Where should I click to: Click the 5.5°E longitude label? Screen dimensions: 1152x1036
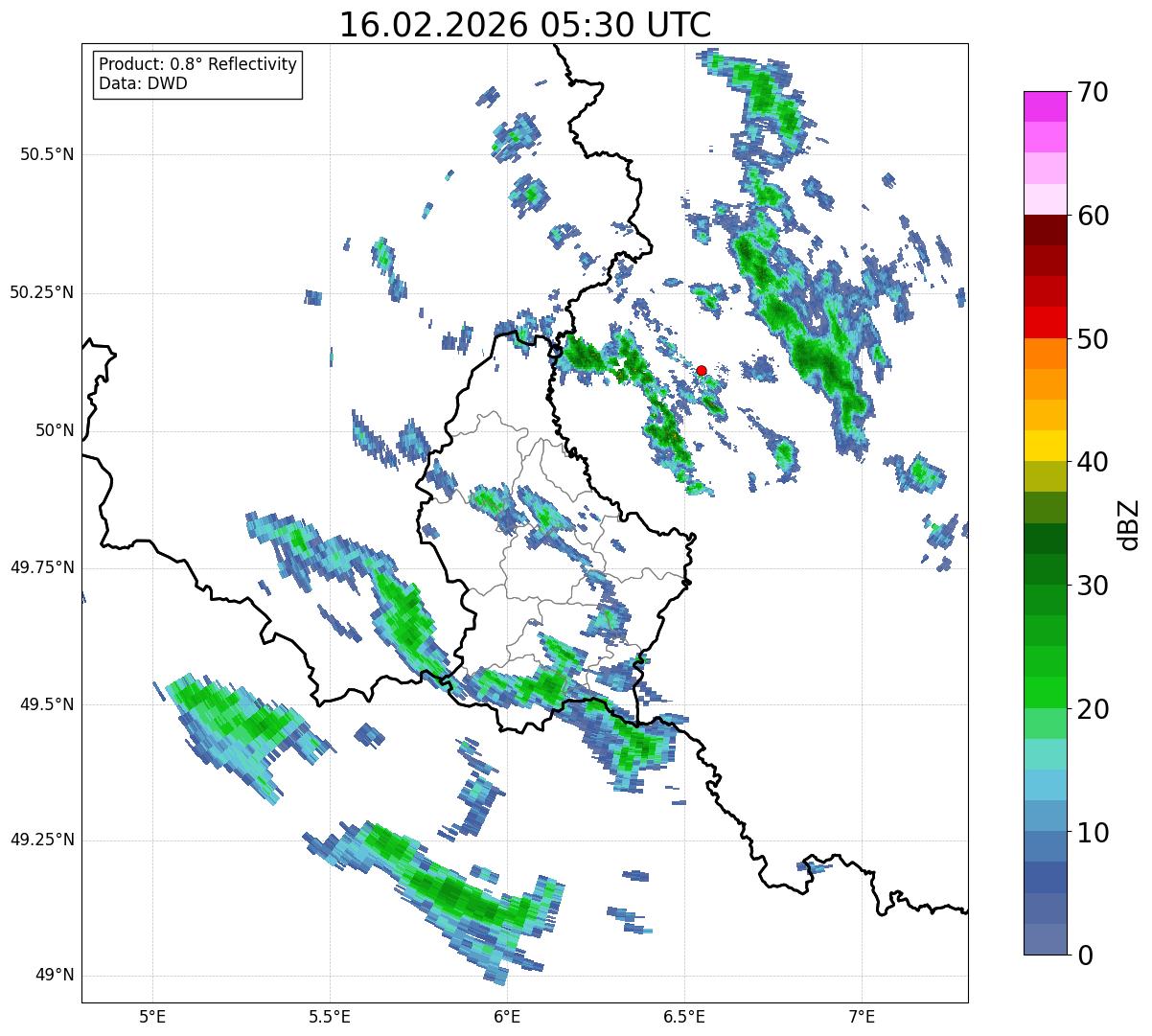(x=330, y=1017)
